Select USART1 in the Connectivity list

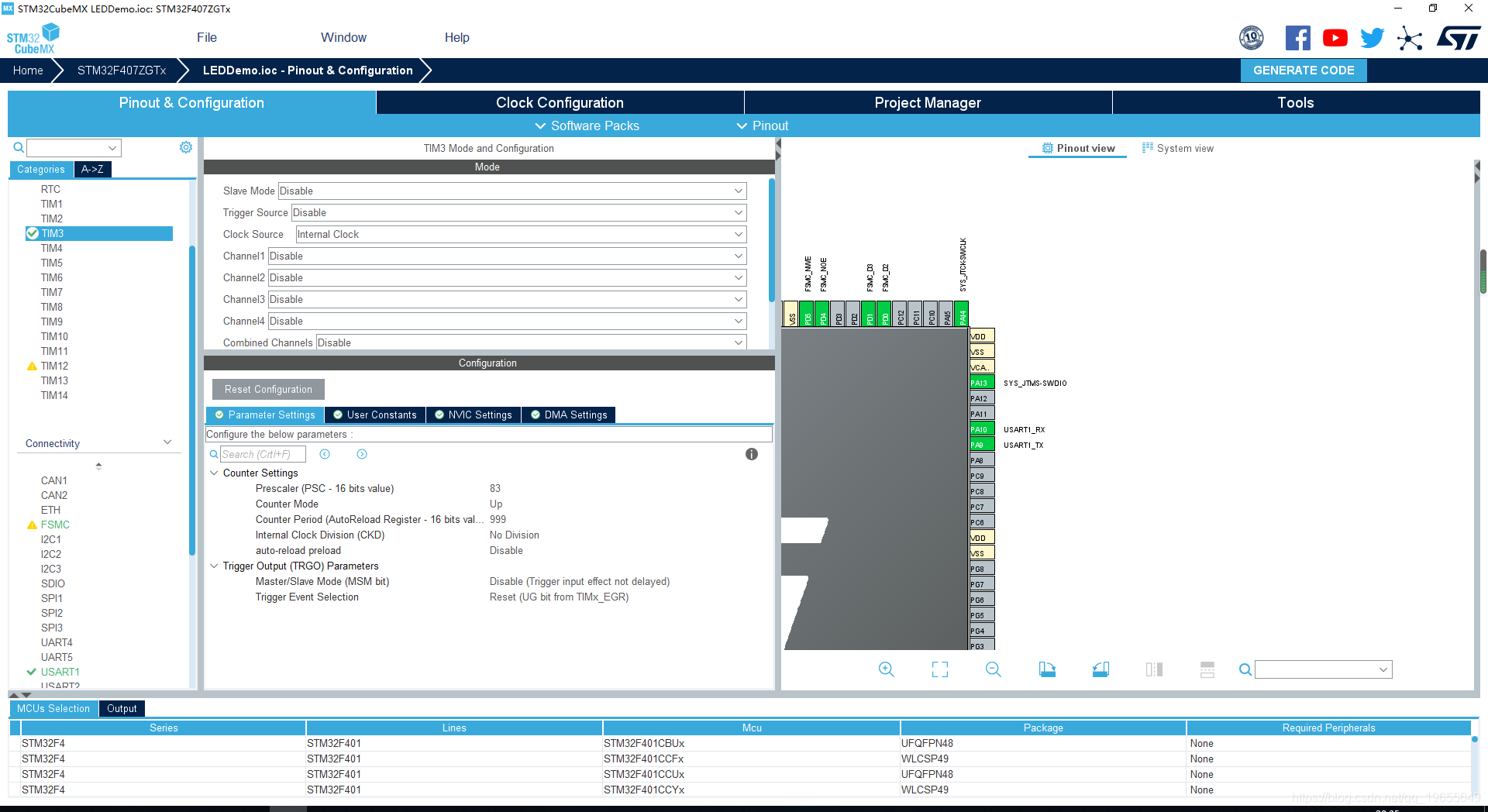[60, 672]
